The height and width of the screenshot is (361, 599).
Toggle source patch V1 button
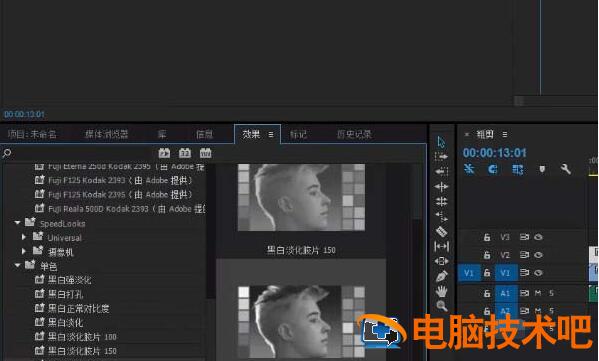click(469, 273)
